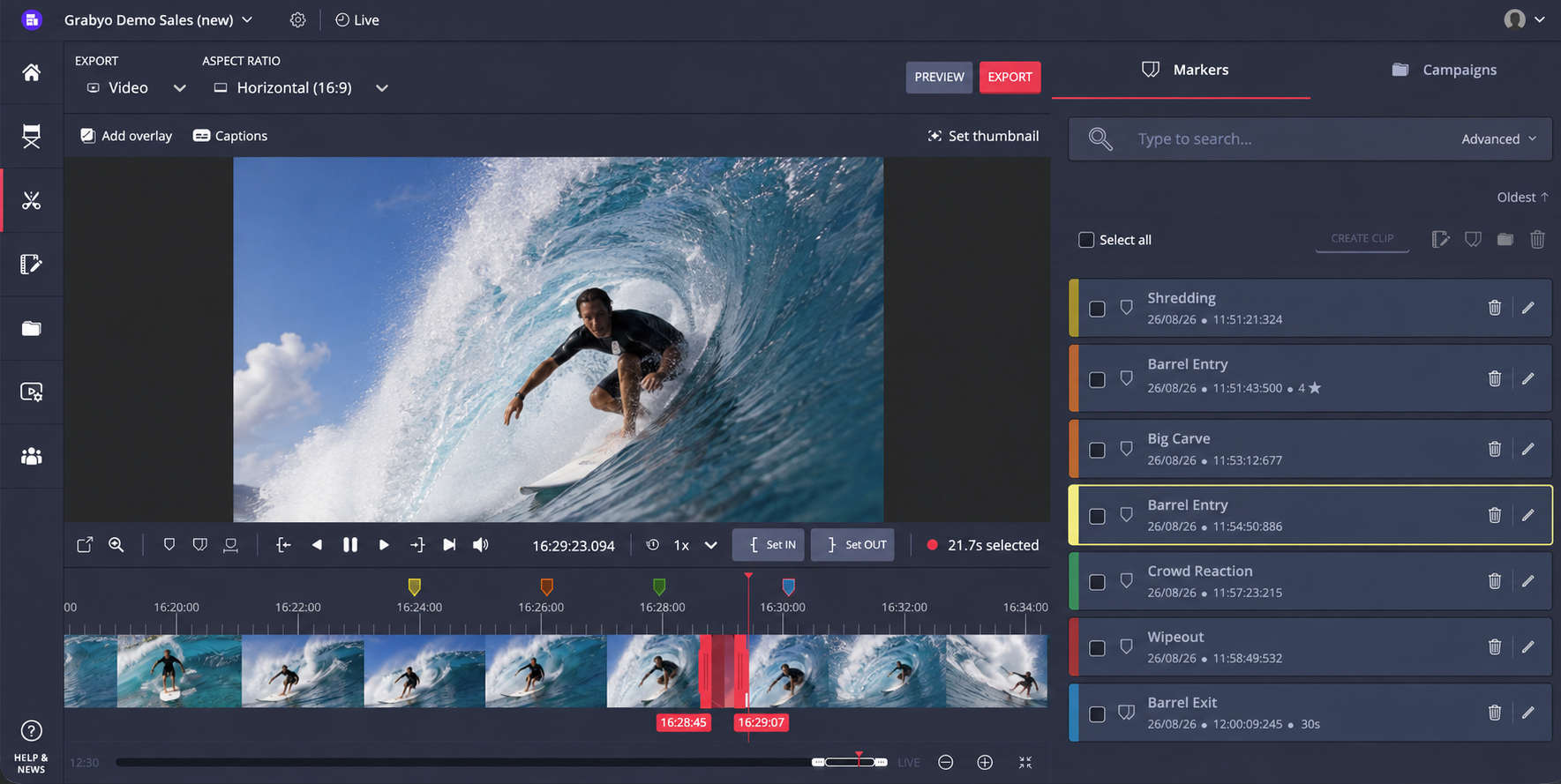Click the Live mode item
Viewport: 1561px width, 784px height.
coord(357,19)
